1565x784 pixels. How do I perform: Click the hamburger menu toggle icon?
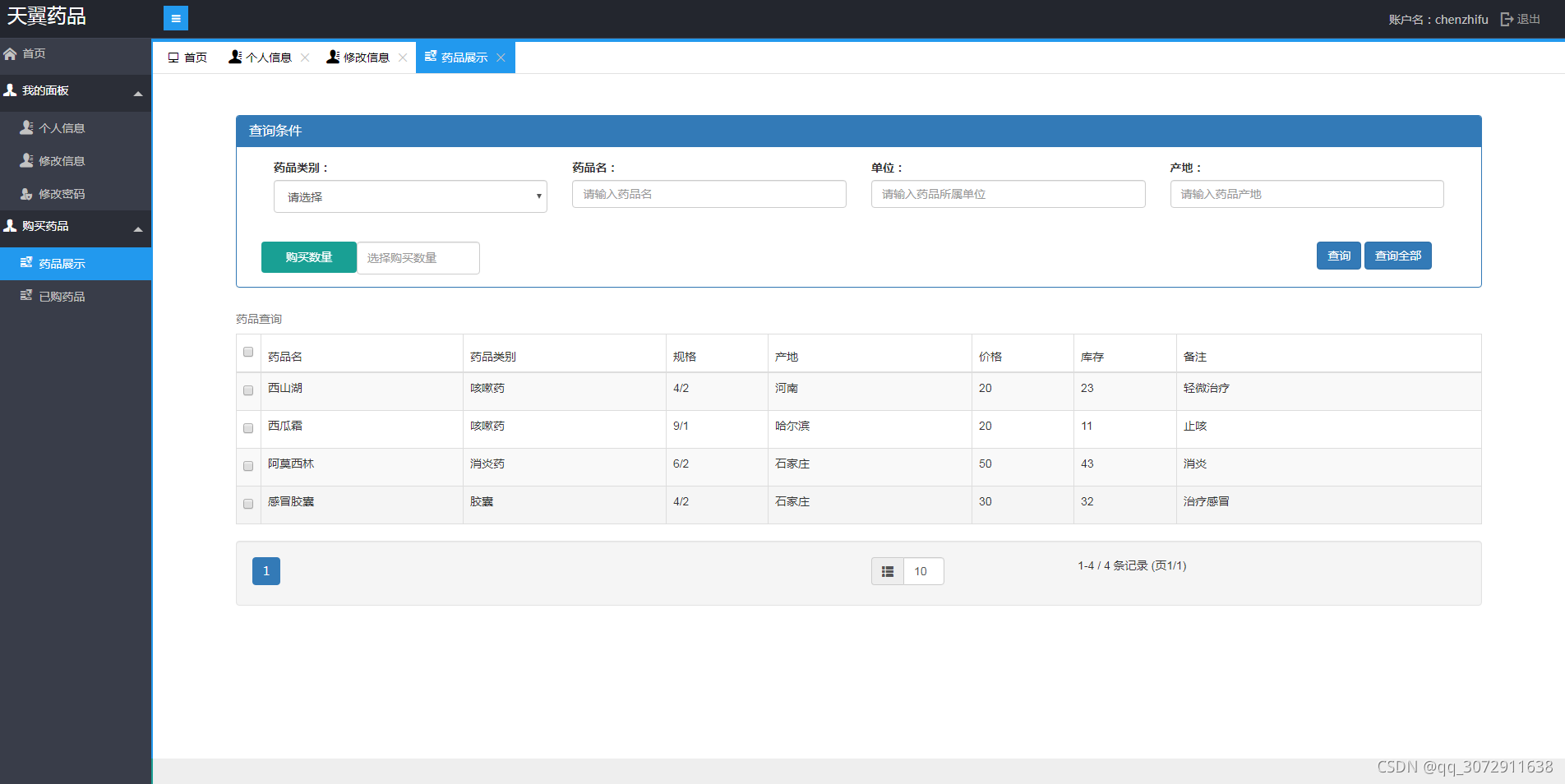click(x=176, y=18)
